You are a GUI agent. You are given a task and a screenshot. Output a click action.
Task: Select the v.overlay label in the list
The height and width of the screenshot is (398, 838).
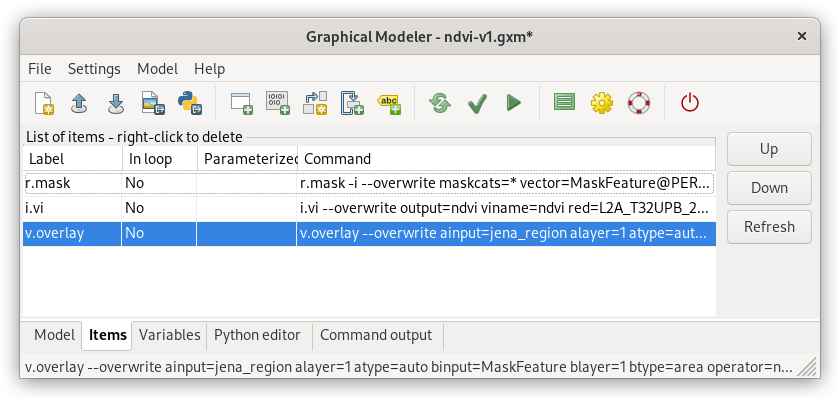coord(54,233)
